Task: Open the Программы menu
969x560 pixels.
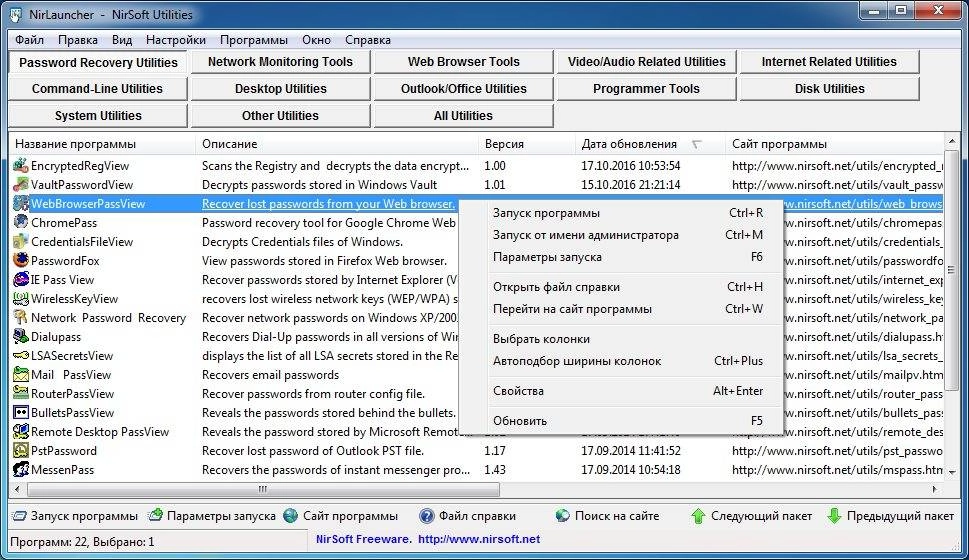Action: click(x=254, y=40)
